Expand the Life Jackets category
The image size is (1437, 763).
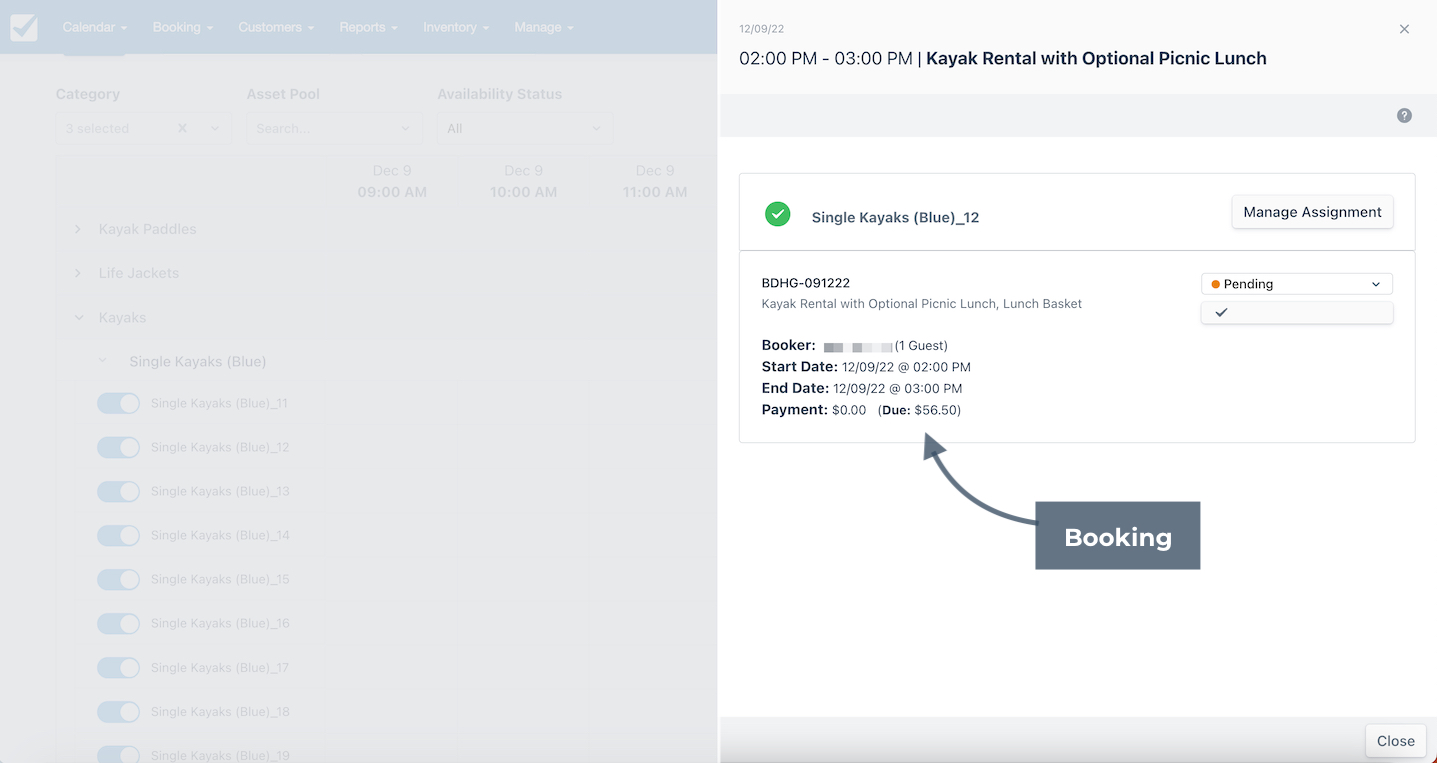click(x=78, y=273)
